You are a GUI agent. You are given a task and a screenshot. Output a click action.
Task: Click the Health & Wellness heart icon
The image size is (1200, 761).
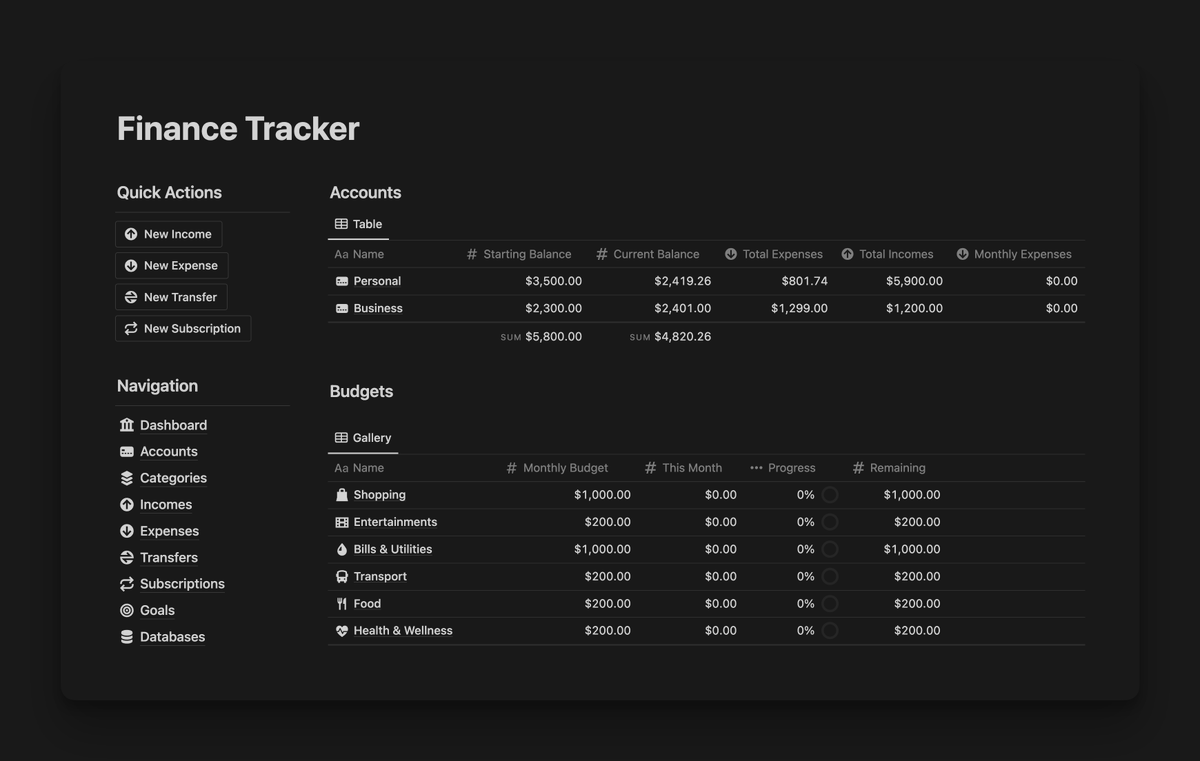(x=342, y=631)
